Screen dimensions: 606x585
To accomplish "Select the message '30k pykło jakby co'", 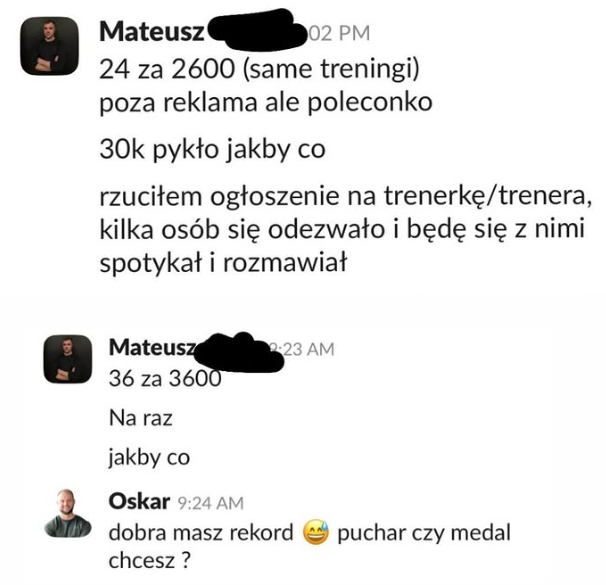I will tap(213, 150).
